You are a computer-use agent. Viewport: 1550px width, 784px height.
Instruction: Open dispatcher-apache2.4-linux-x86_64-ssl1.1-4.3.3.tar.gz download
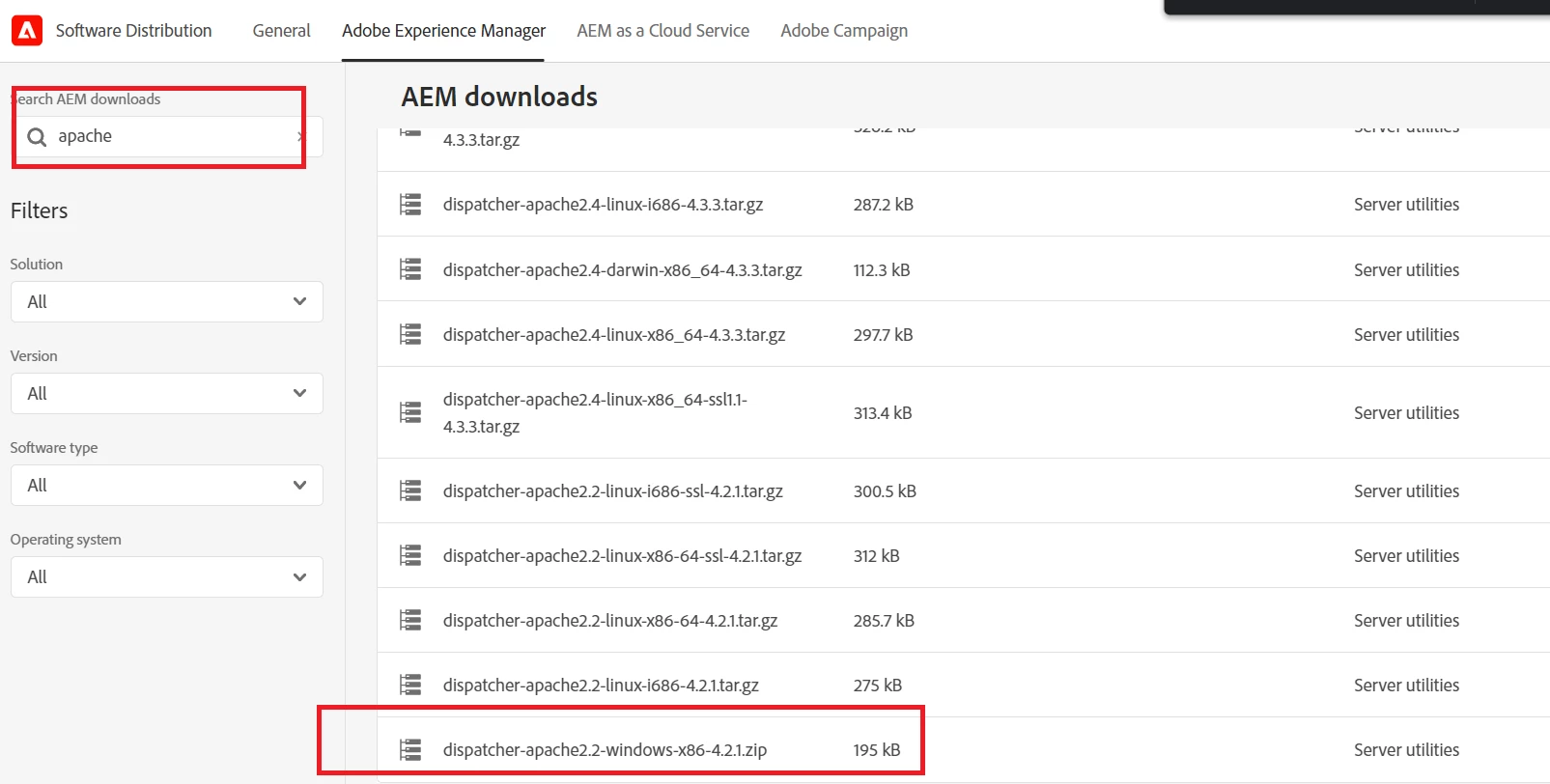click(595, 412)
